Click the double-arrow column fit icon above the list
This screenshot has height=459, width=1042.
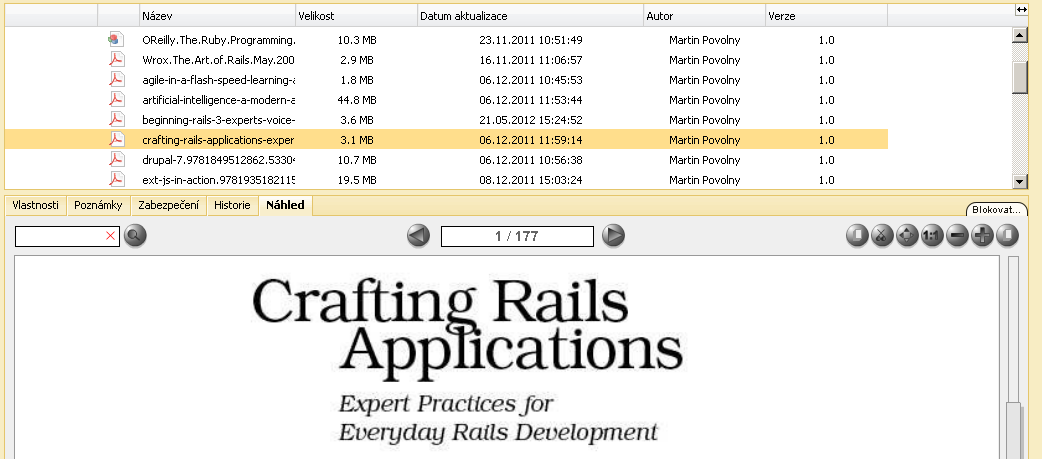click(x=1022, y=10)
